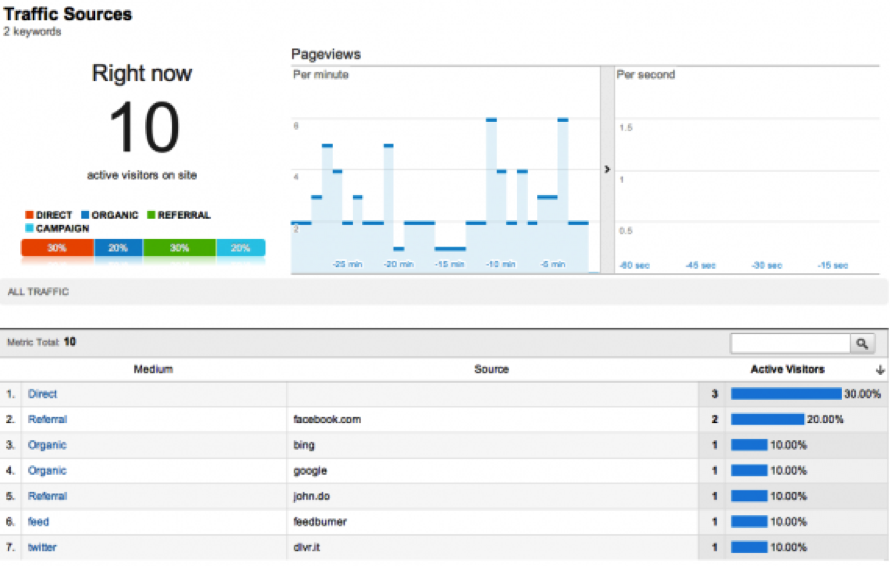Viewport: 891px width, 567px height.
Task: Click the search magnifier button
Action: [x=862, y=343]
